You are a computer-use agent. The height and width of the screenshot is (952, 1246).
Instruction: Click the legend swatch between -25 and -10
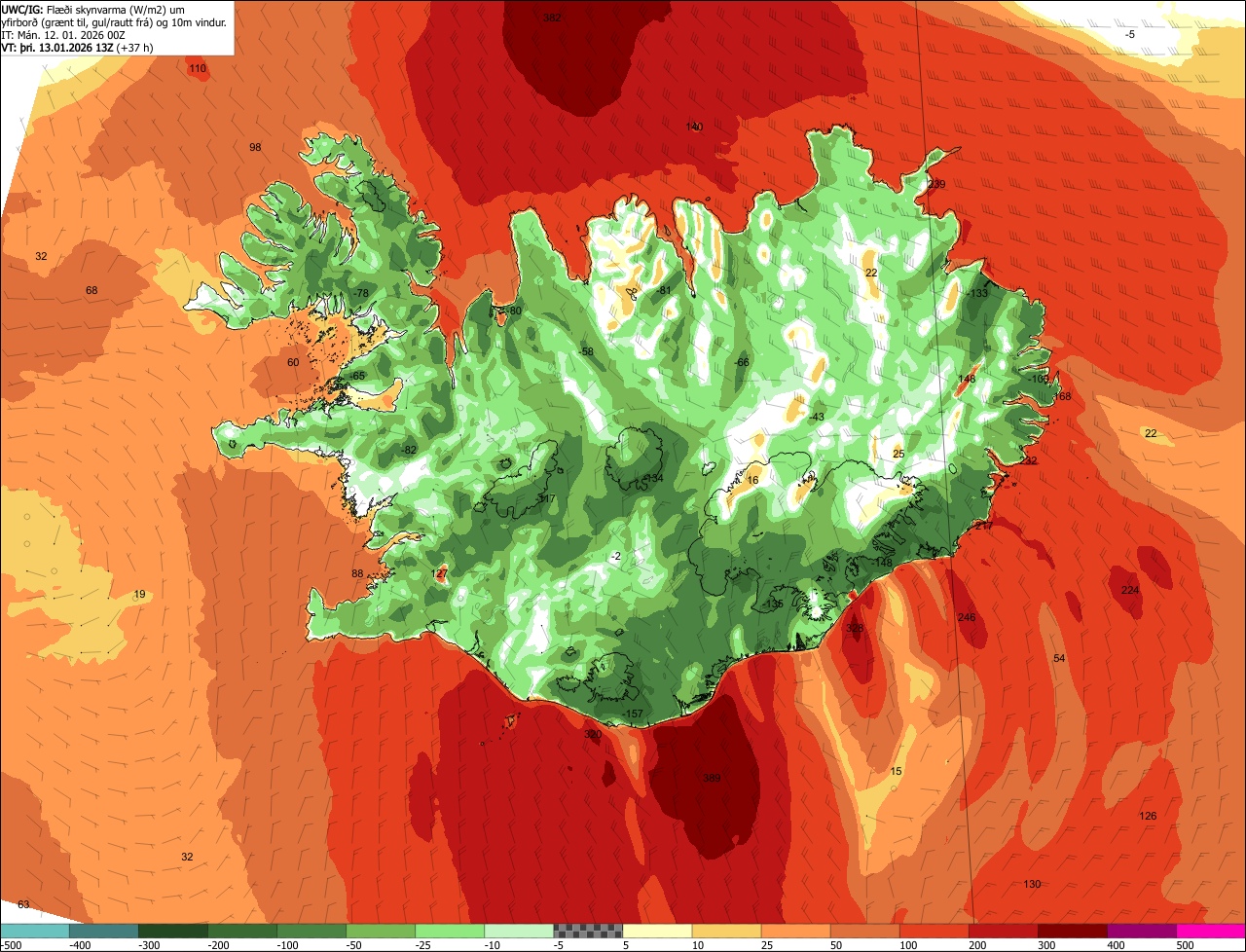(450, 931)
